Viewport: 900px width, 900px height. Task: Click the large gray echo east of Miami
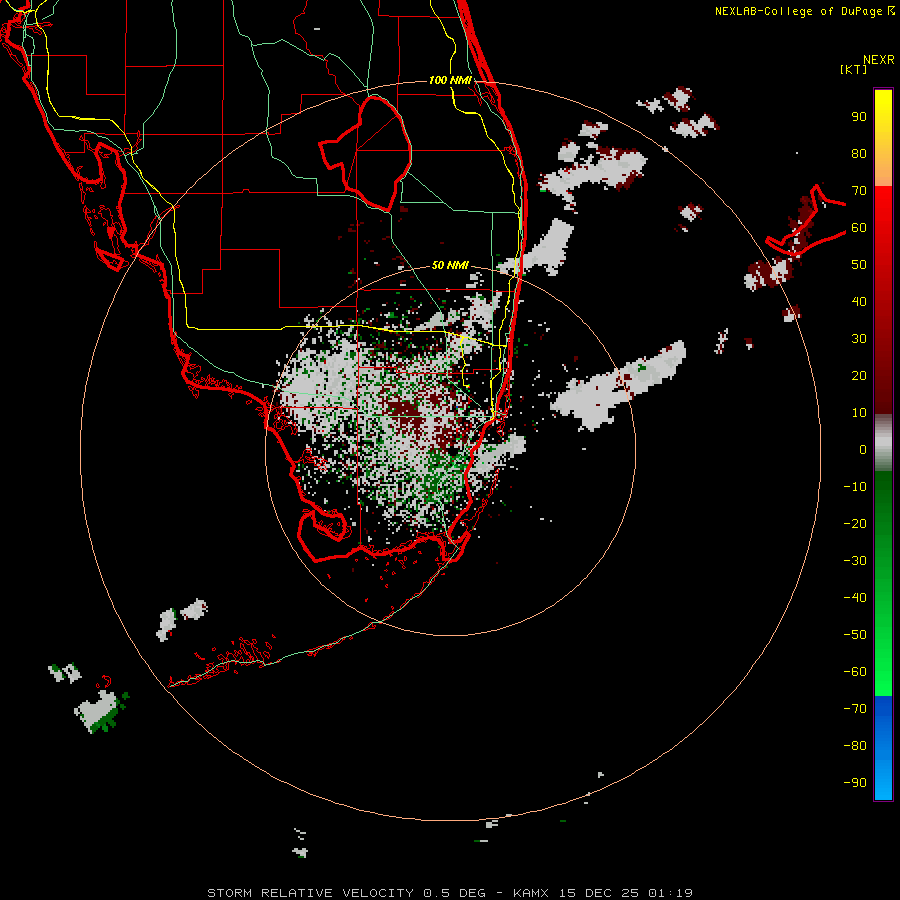[619, 385]
